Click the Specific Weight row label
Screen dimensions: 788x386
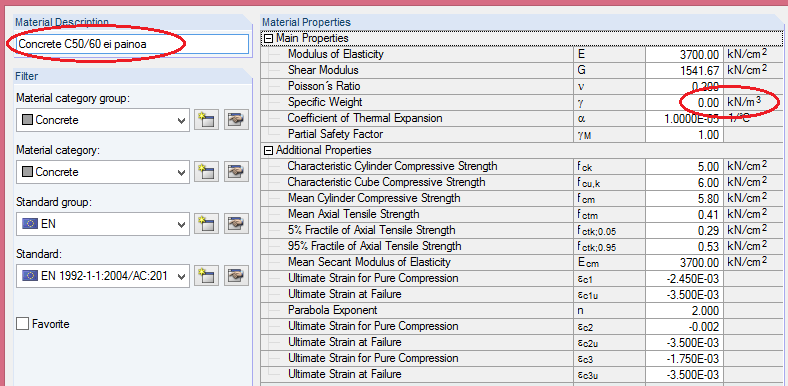coord(325,102)
